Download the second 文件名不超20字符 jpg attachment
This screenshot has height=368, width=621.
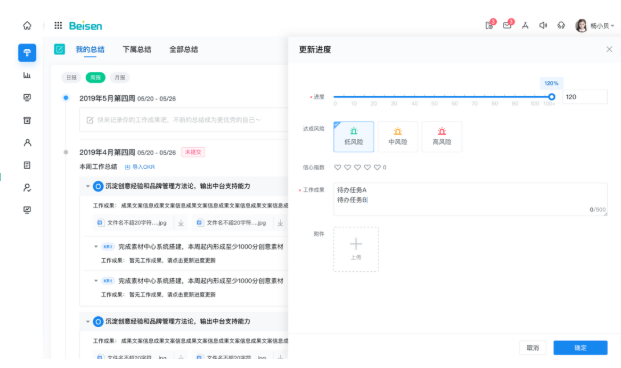point(280,223)
